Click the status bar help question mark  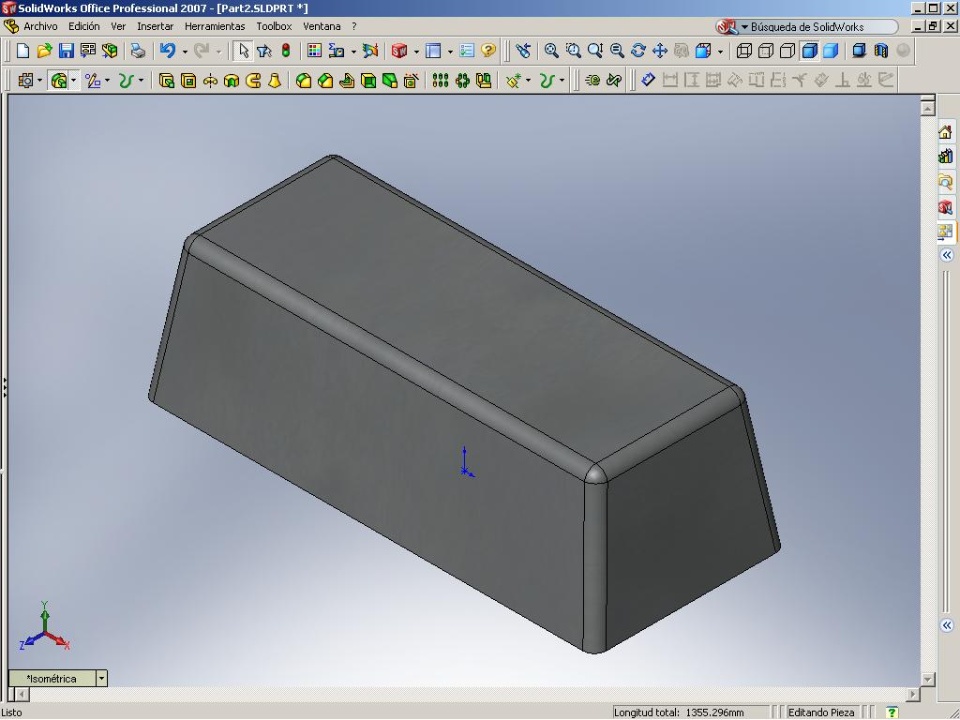pyautogui.click(x=892, y=713)
